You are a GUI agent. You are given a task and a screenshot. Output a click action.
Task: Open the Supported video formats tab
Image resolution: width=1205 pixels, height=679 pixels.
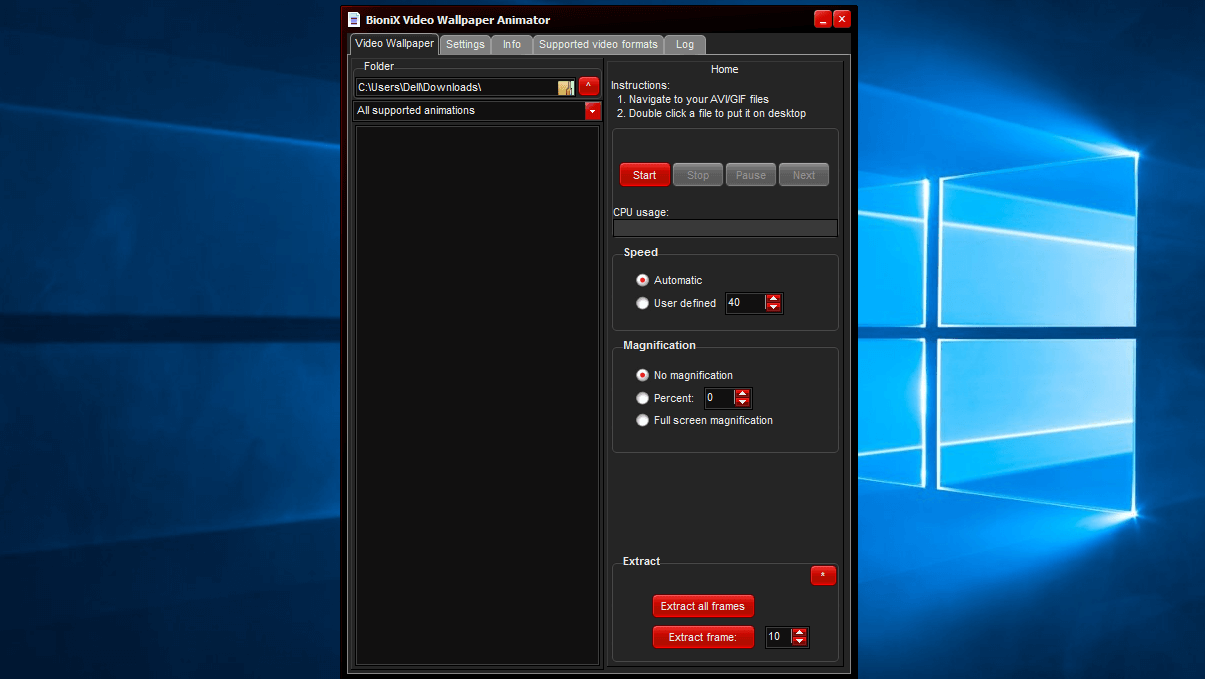[598, 45]
